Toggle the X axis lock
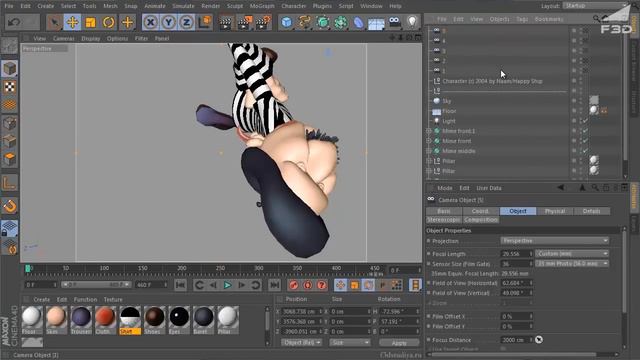Screen dimensions: 640x360 tap(150, 22)
